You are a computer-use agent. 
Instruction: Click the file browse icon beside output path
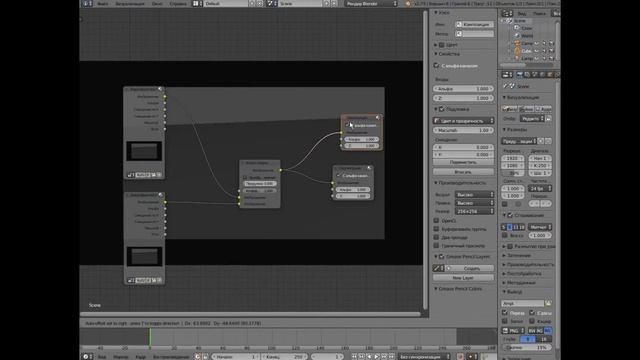point(548,303)
